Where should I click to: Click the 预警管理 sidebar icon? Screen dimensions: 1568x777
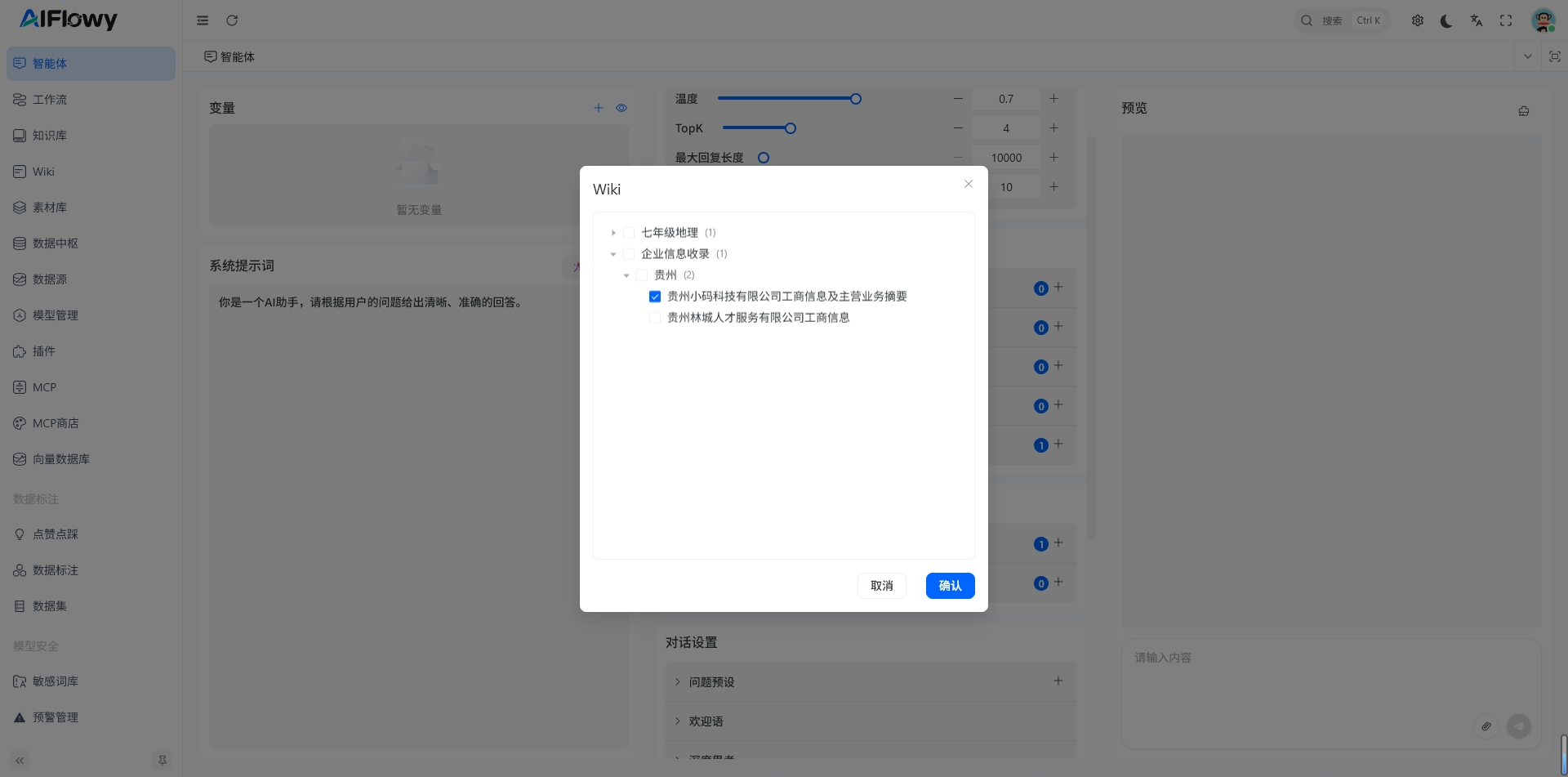pos(20,717)
